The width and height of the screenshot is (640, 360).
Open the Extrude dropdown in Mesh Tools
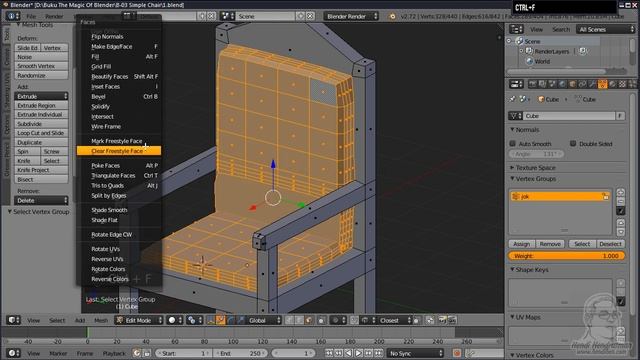click(x=41, y=96)
